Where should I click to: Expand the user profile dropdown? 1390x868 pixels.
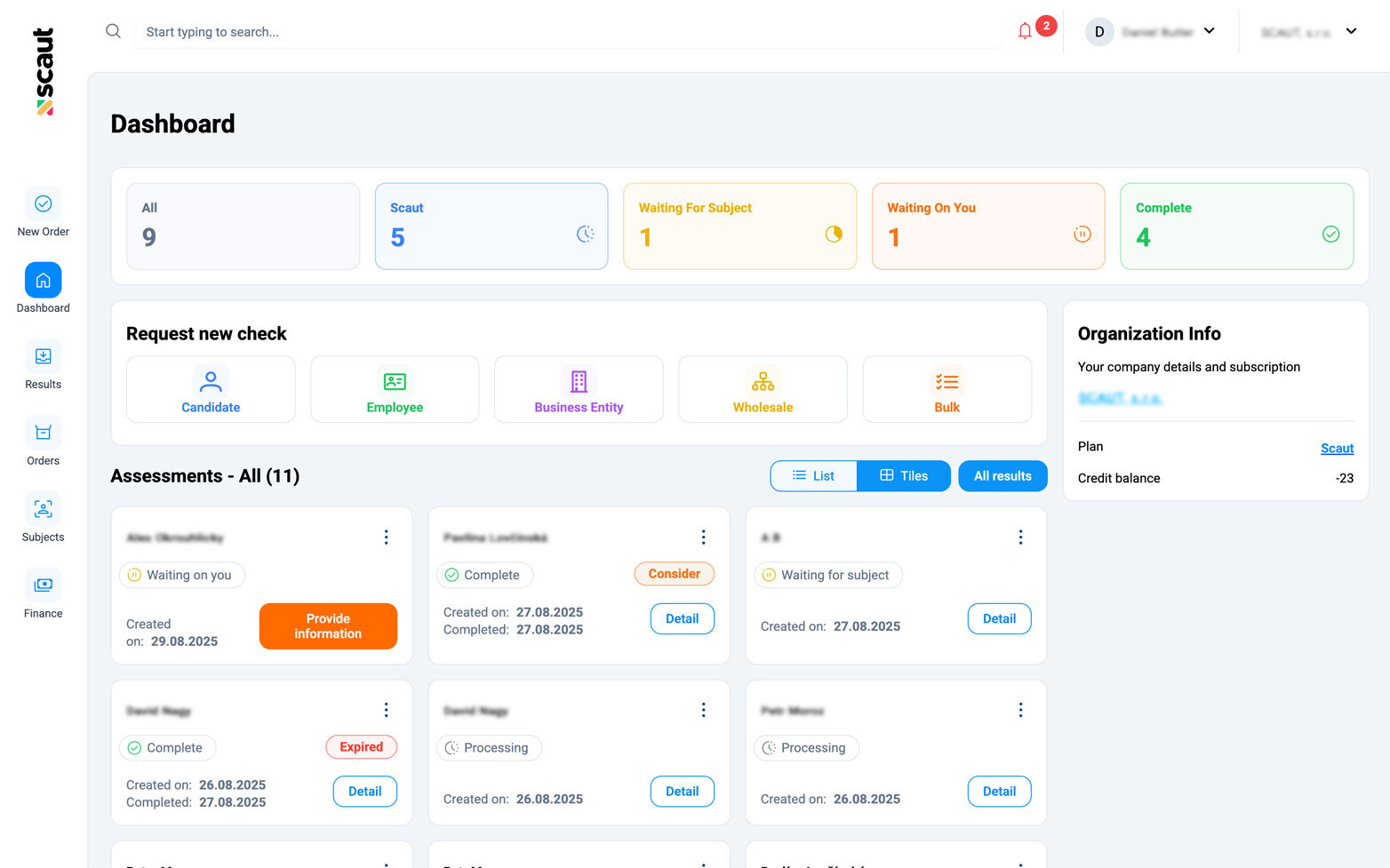click(x=1150, y=32)
